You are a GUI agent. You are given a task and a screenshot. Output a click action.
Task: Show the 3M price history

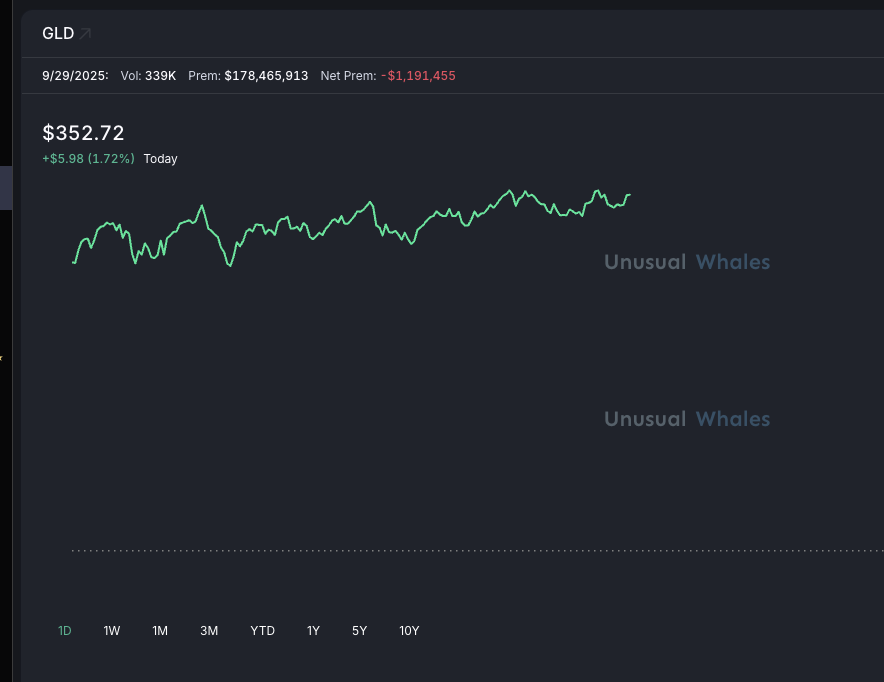[x=209, y=631]
